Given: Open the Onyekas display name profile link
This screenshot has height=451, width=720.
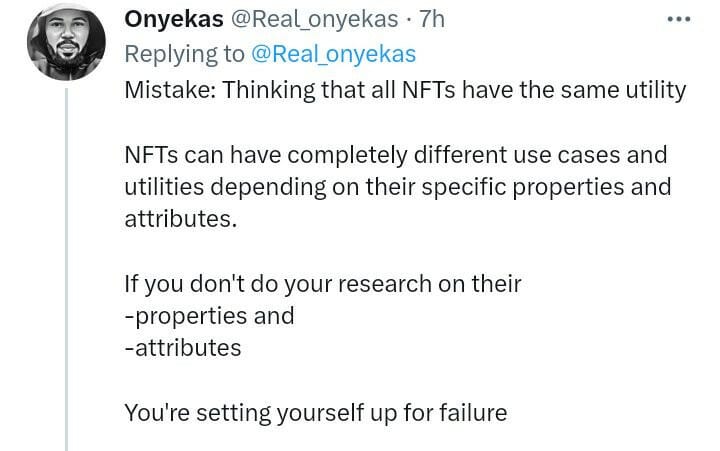Looking at the screenshot, I should (x=174, y=19).
